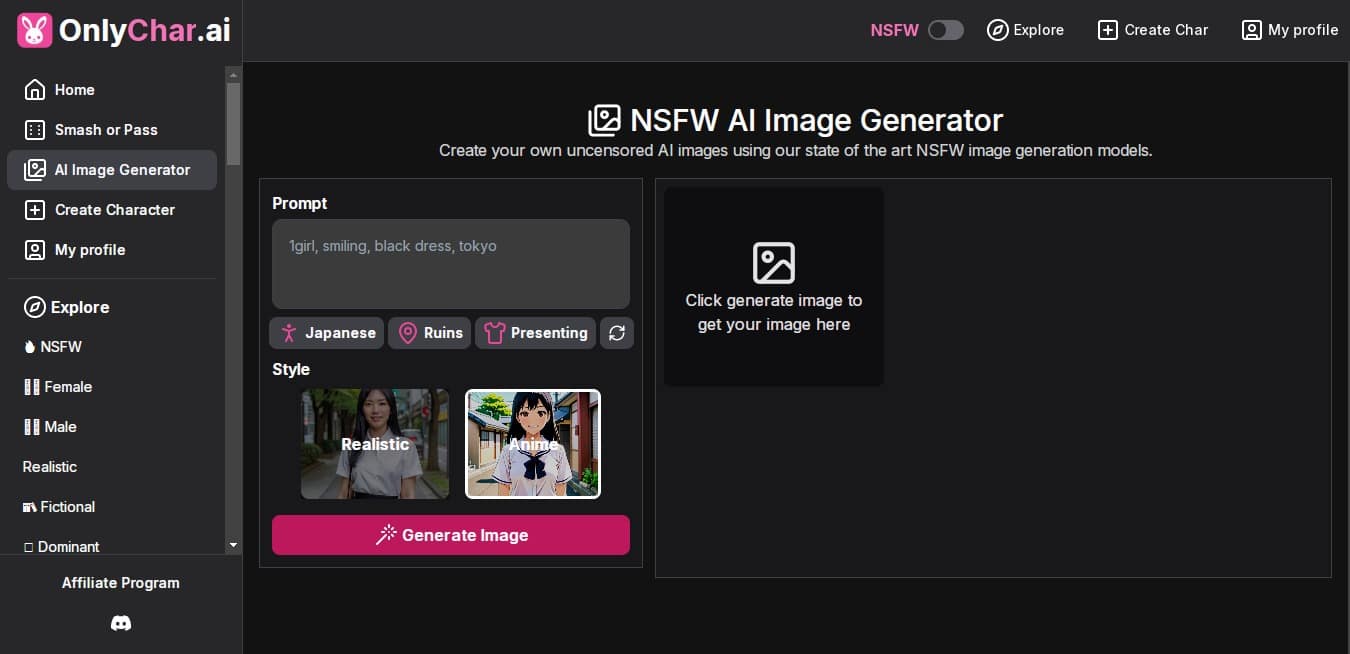The width and height of the screenshot is (1350, 654).
Task: Open Home from the sidebar
Action: point(112,90)
